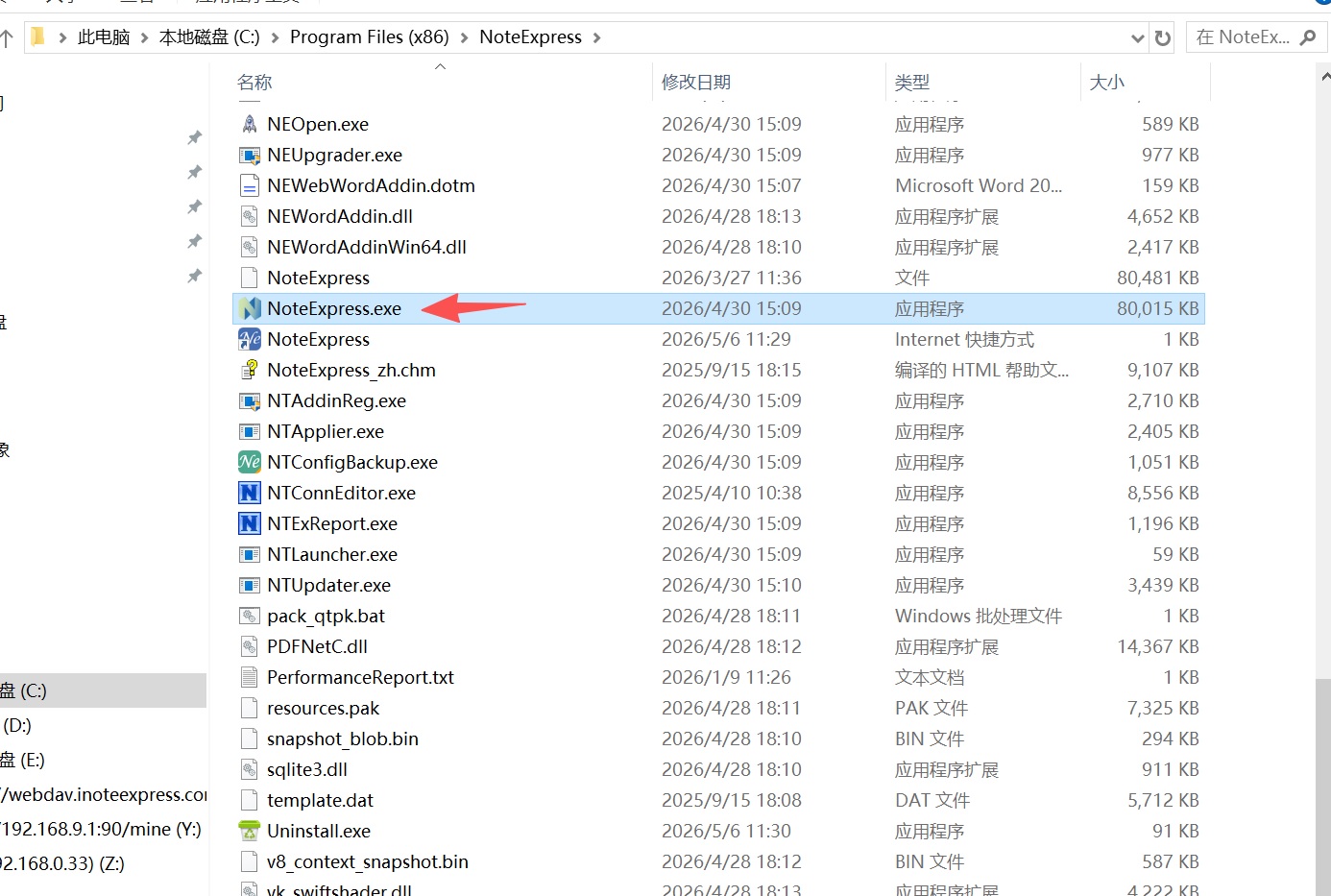The height and width of the screenshot is (896, 1331).
Task: Expand the chevron after 本地磁盘 (C:)
Action: tap(276, 37)
